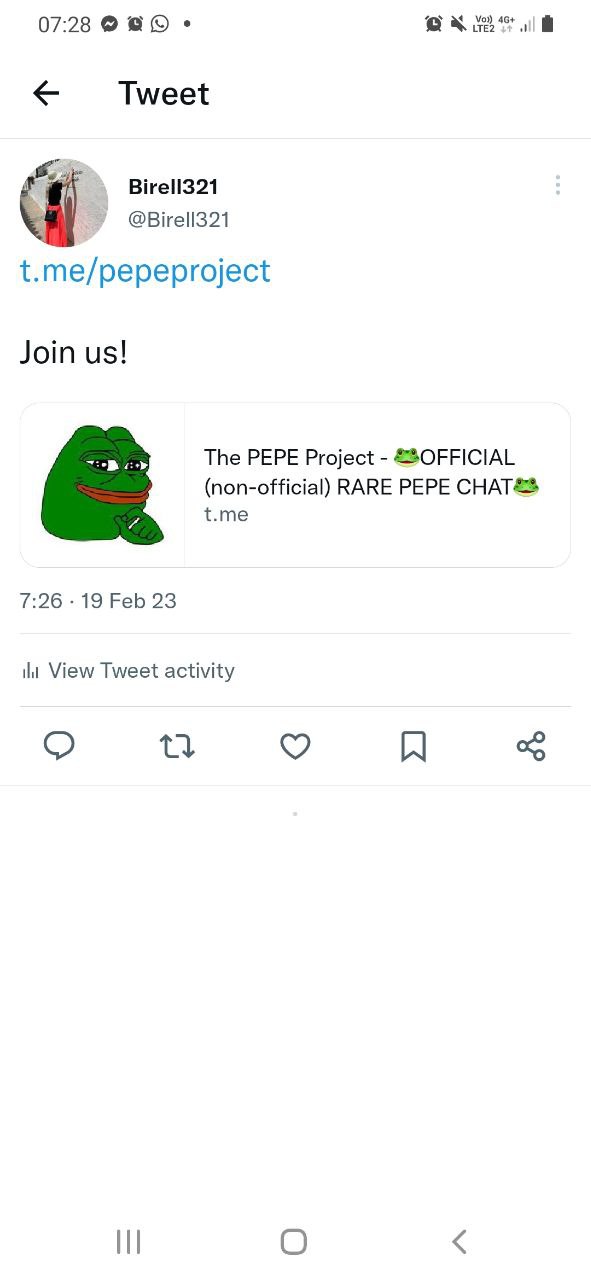This screenshot has width=591, height=1280.
Task: Open The PEPE Project card title
Action: (x=372, y=472)
